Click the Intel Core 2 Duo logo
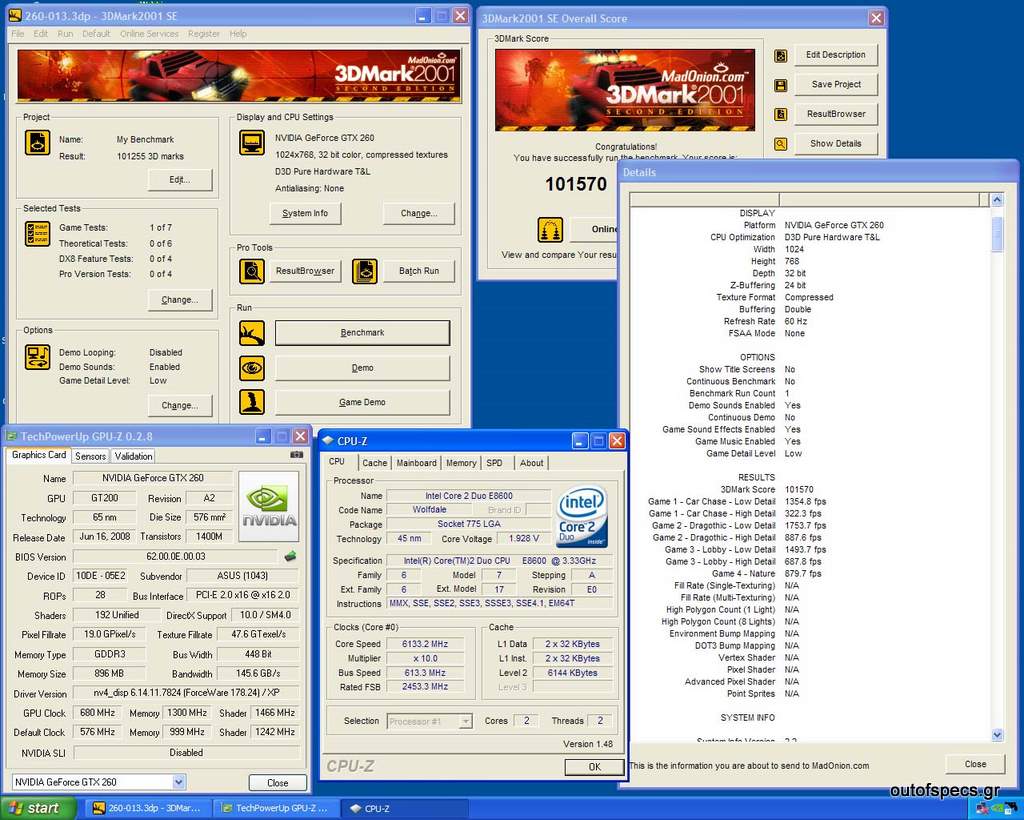 [x=583, y=516]
